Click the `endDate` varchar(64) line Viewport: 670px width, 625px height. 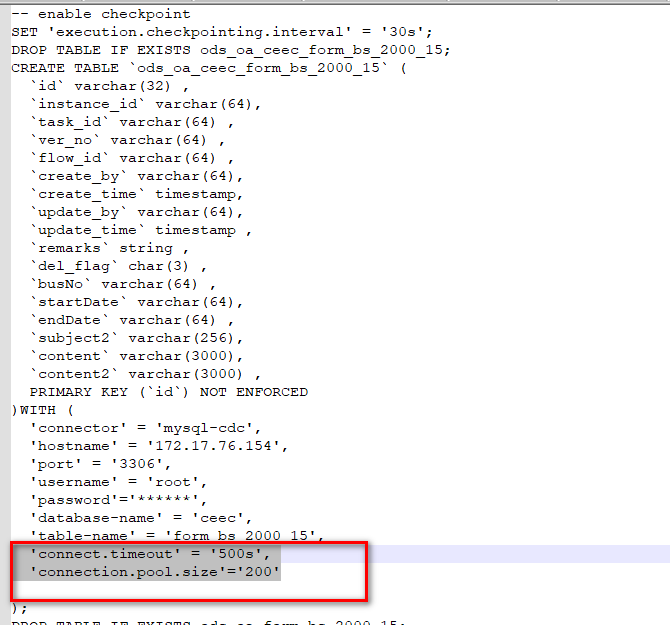pyautogui.click(x=132, y=320)
